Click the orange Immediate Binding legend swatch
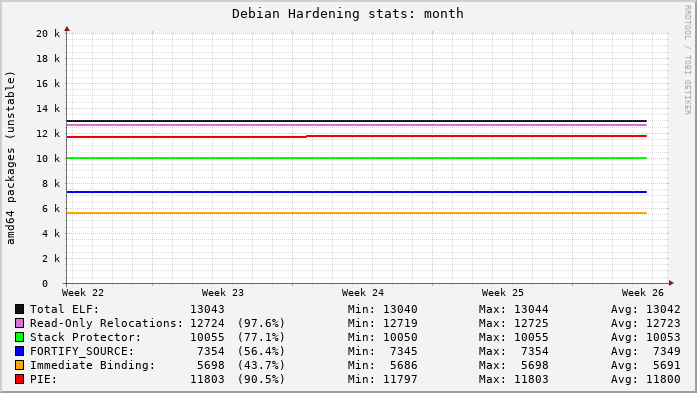697x393 pixels. click(x=20, y=365)
